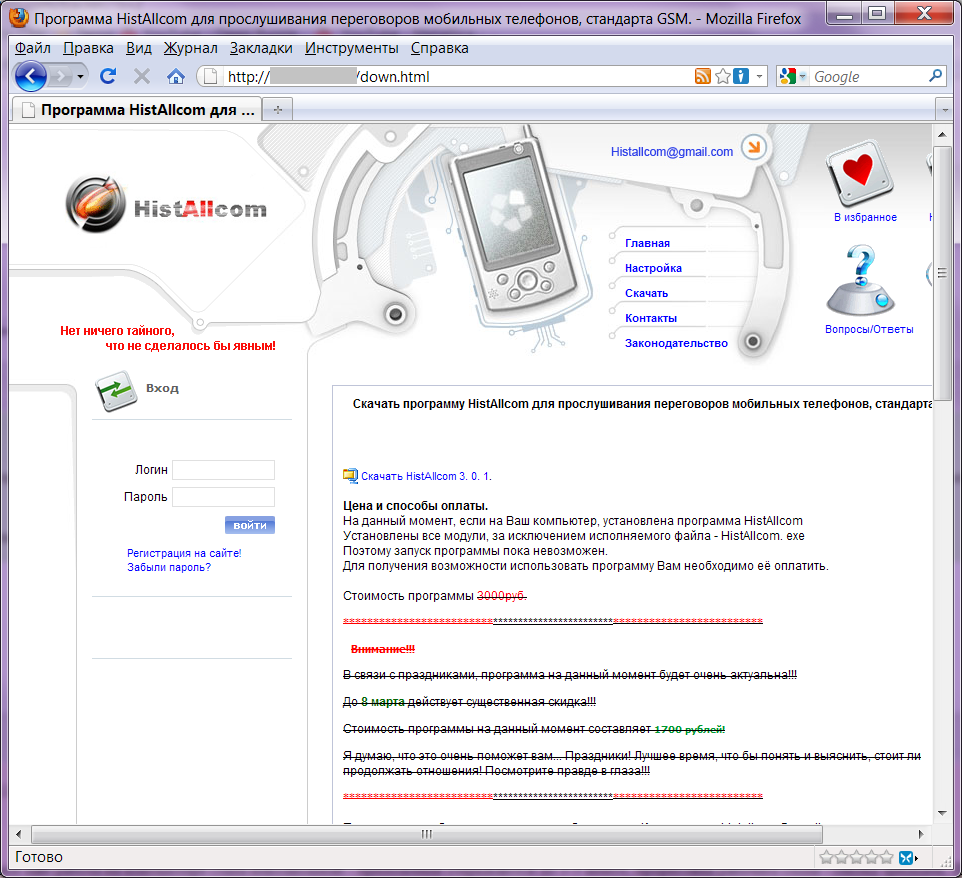Go back with the Firefox back arrow
This screenshot has height=878, width=962.
[x=30, y=76]
